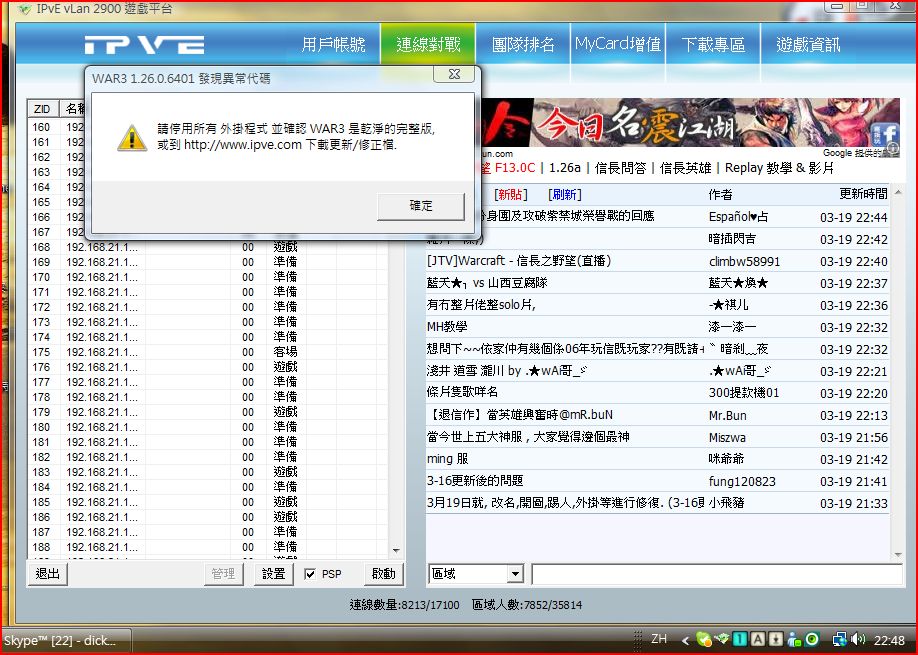Click the down arrow of user list scrollbar
Image resolution: width=918 pixels, height=655 pixels.
click(396, 551)
